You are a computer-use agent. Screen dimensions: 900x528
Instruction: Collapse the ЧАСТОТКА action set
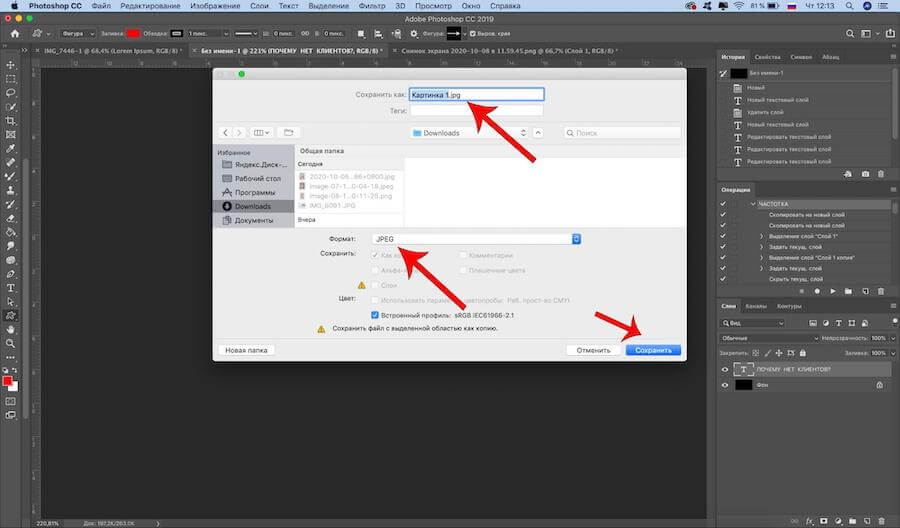pyautogui.click(x=752, y=204)
